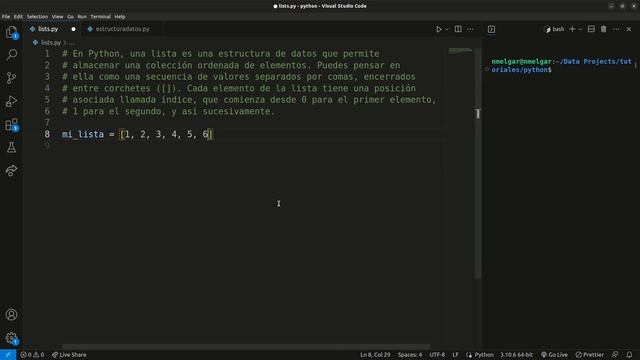Click the editor minimap
640x360 pixels.
pyautogui.click(x=460, y=51)
